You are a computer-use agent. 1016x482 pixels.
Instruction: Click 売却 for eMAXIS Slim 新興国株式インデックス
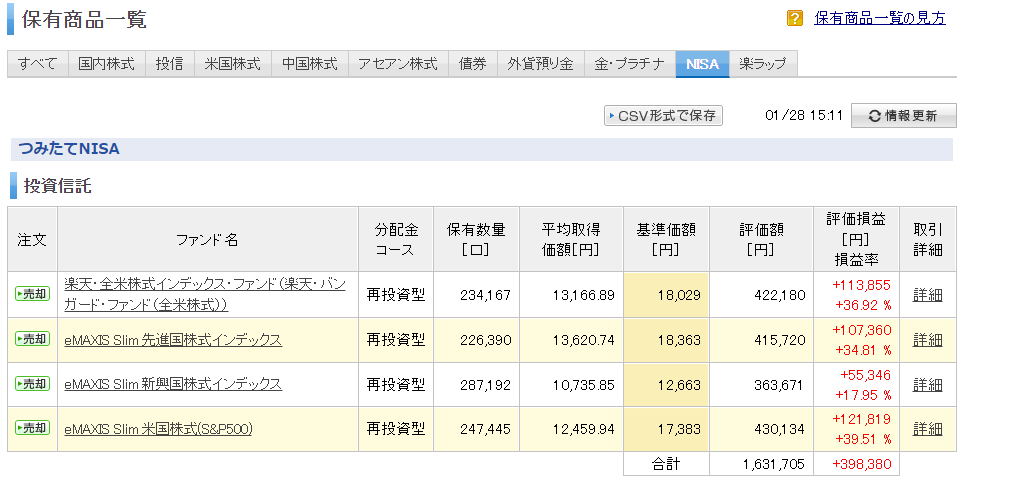[32, 384]
